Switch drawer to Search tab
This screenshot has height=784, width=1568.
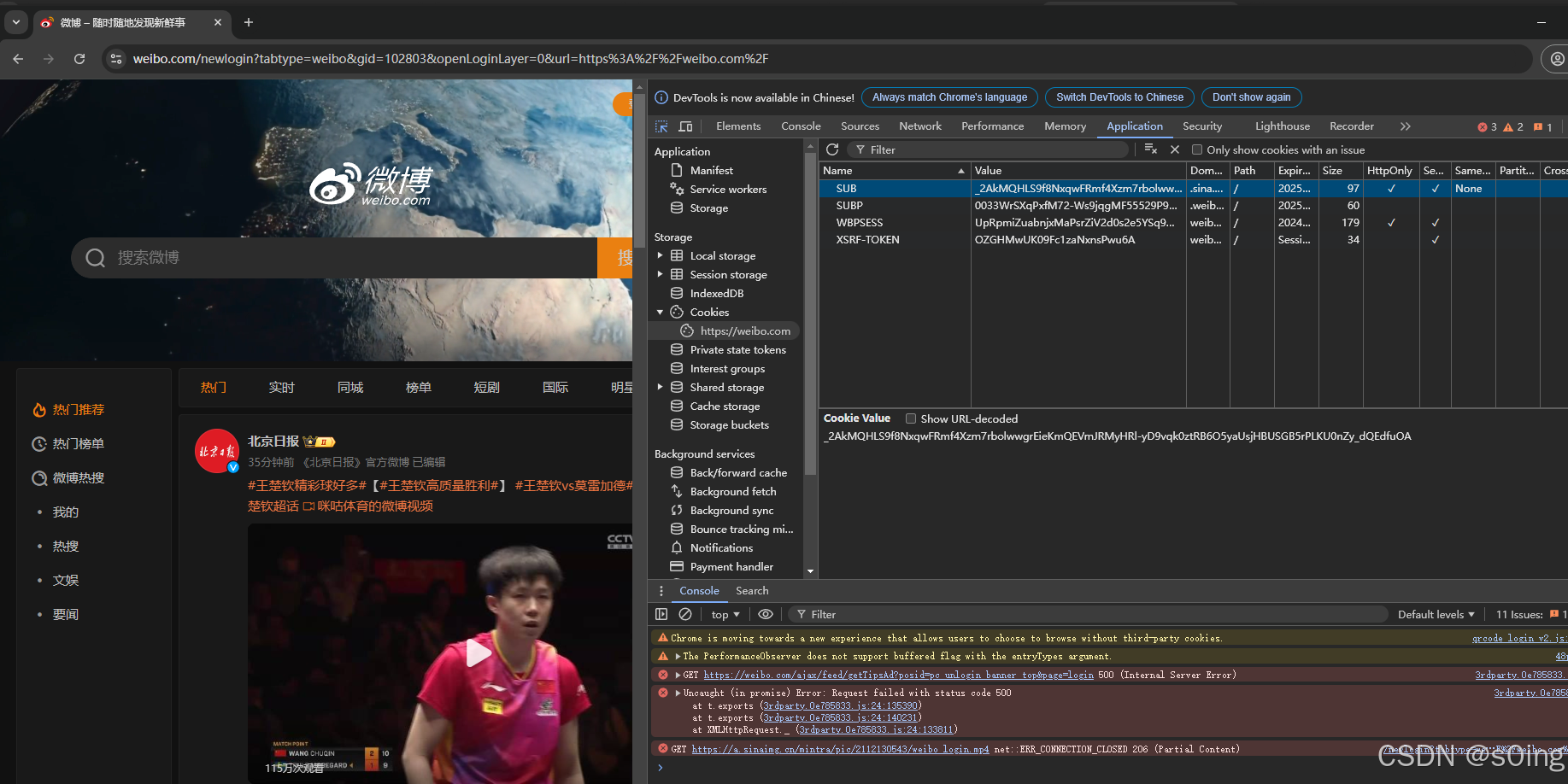(752, 591)
